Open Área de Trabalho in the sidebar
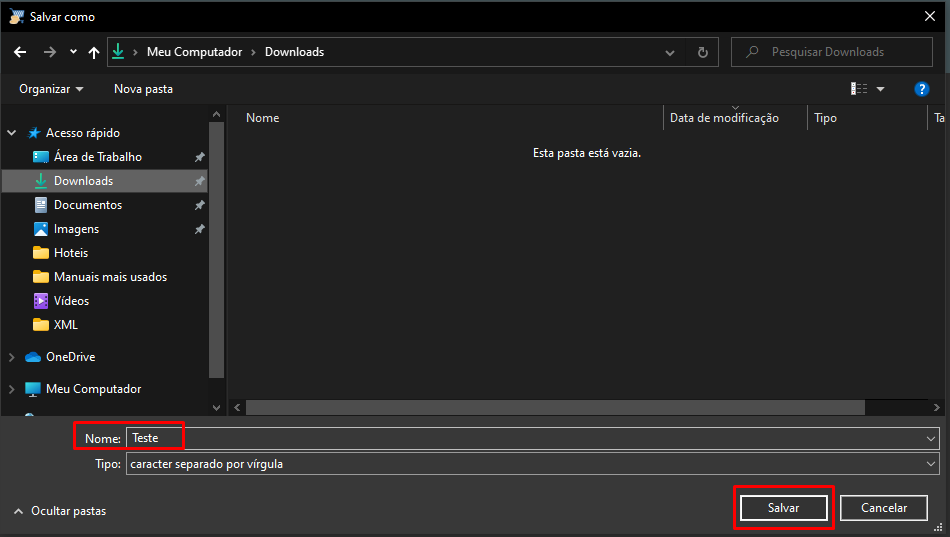Image resolution: width=950 pixels, height=537 pixels. pos(98,157)
